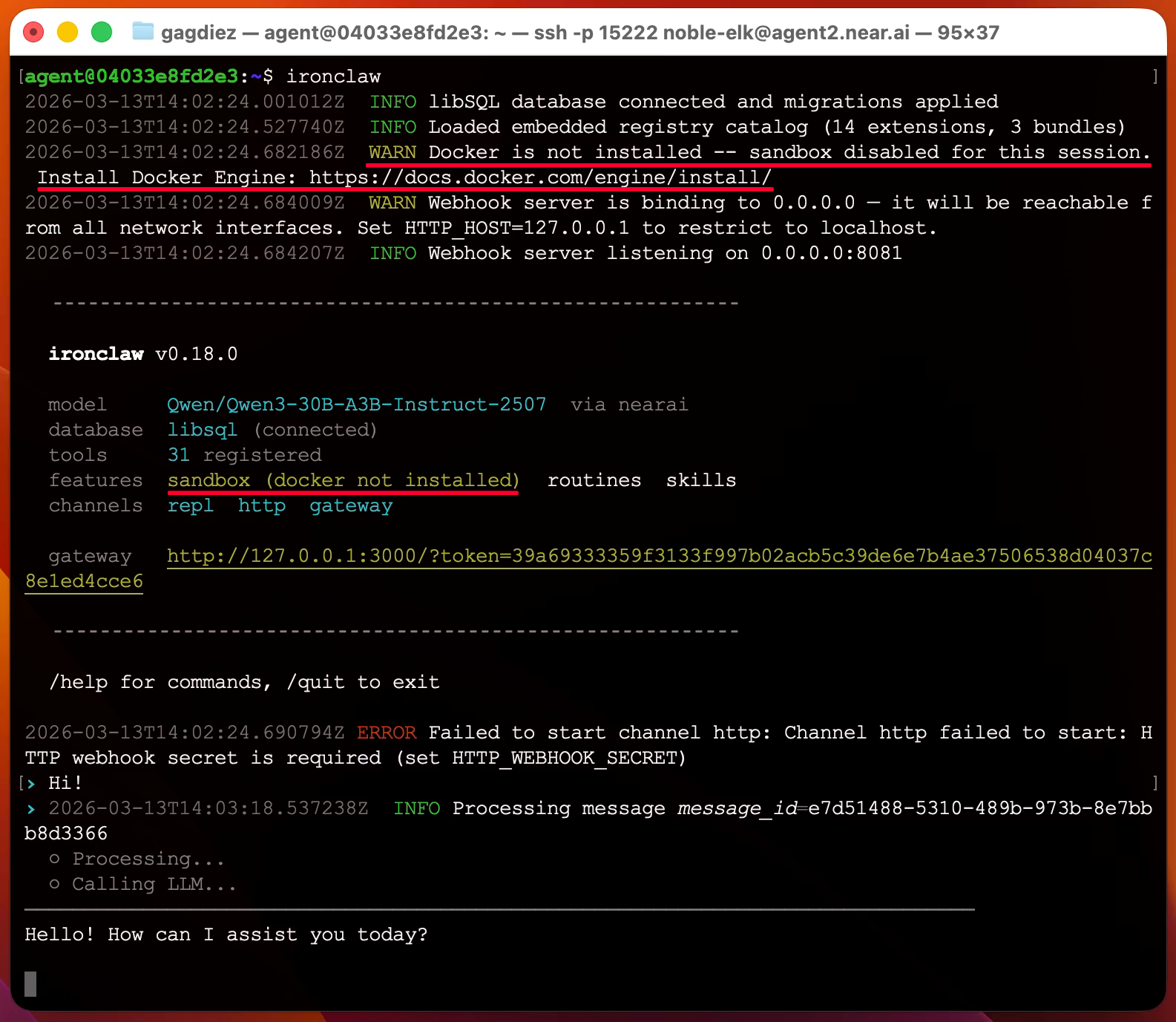Click the WARN label on Docker line
This screenshot has width=1176, height=1022.
(392, 152)
